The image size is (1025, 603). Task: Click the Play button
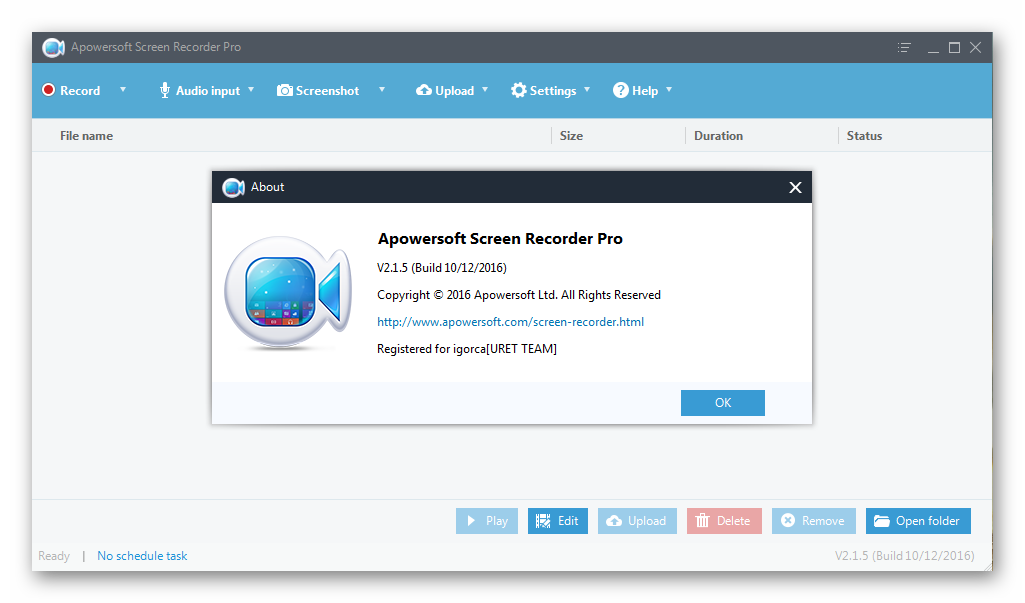tap(487, 521)
